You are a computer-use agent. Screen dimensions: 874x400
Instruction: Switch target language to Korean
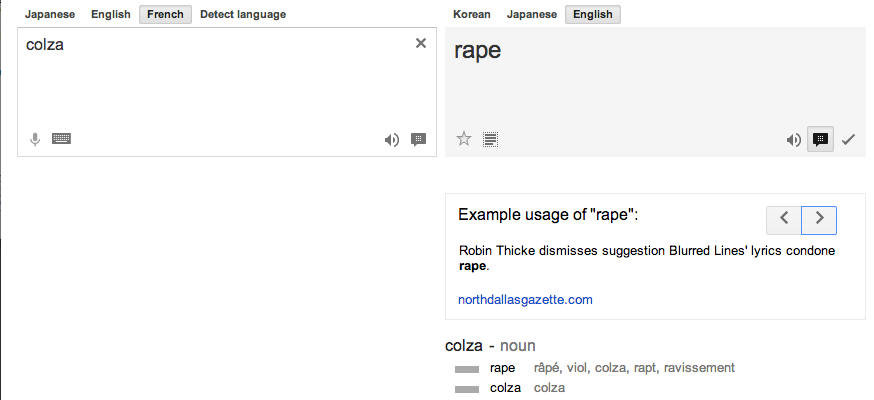pyautogui.click(x=472, y=15)
